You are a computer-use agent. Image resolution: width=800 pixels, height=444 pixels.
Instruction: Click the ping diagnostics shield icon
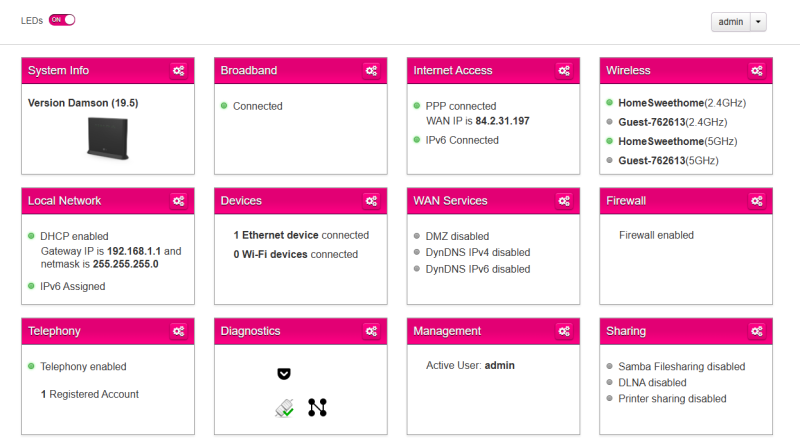tap(284, 374)
